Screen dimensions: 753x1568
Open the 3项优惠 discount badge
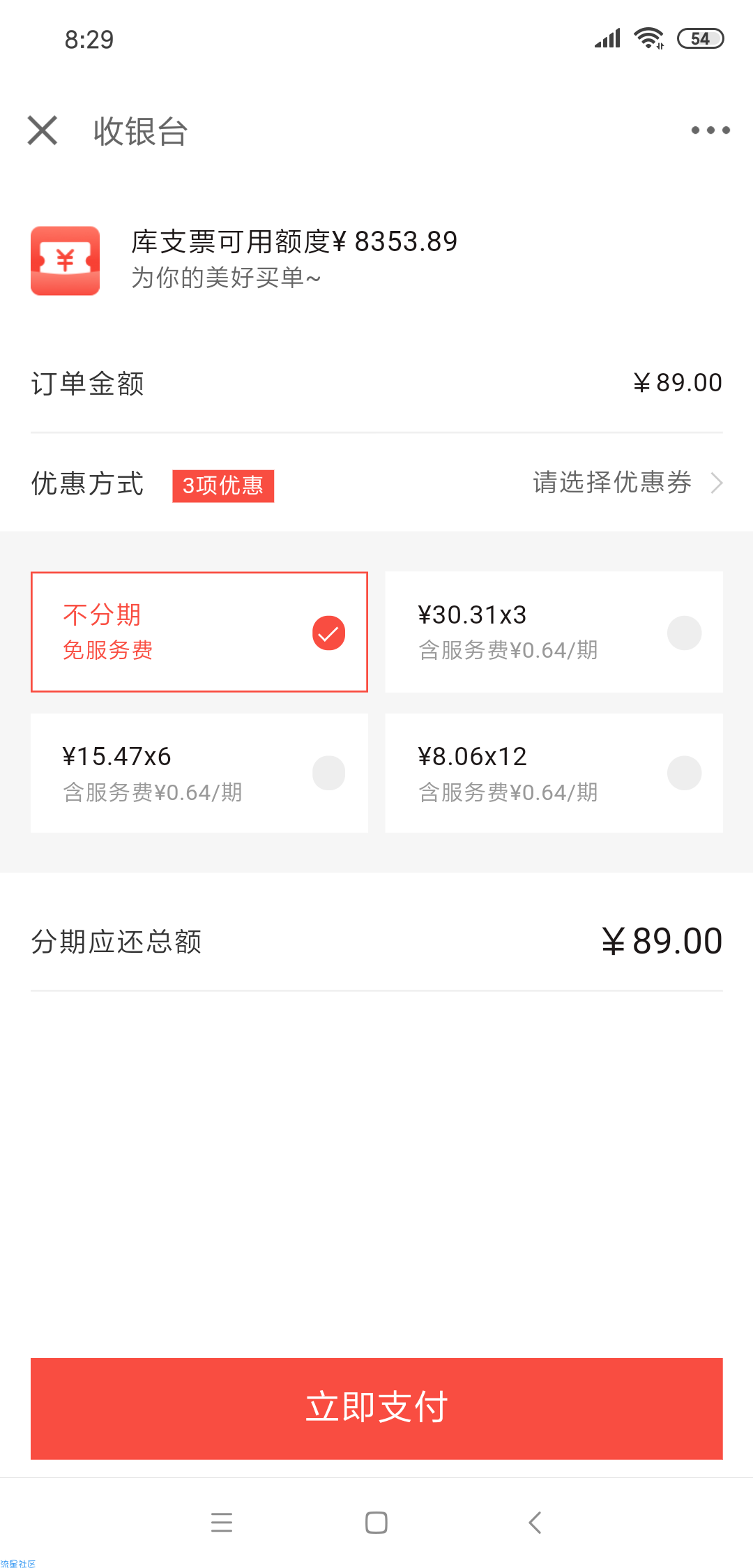(223, 485)
